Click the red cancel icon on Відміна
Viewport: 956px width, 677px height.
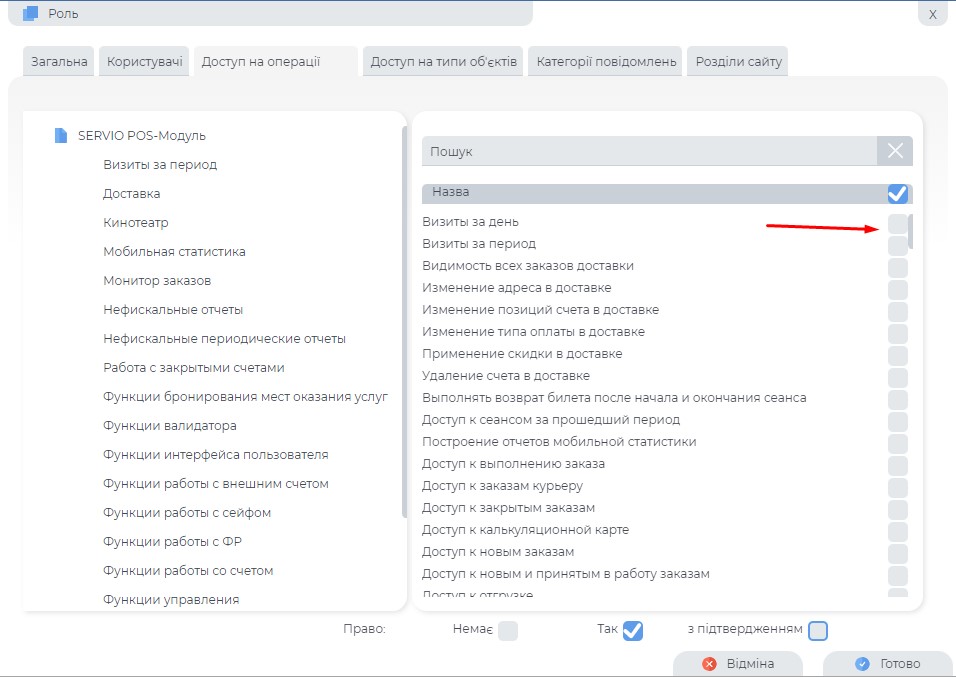coord(709,664)
